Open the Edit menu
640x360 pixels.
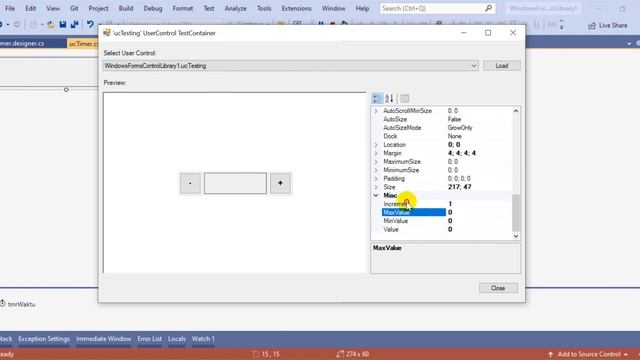(30, 8)
